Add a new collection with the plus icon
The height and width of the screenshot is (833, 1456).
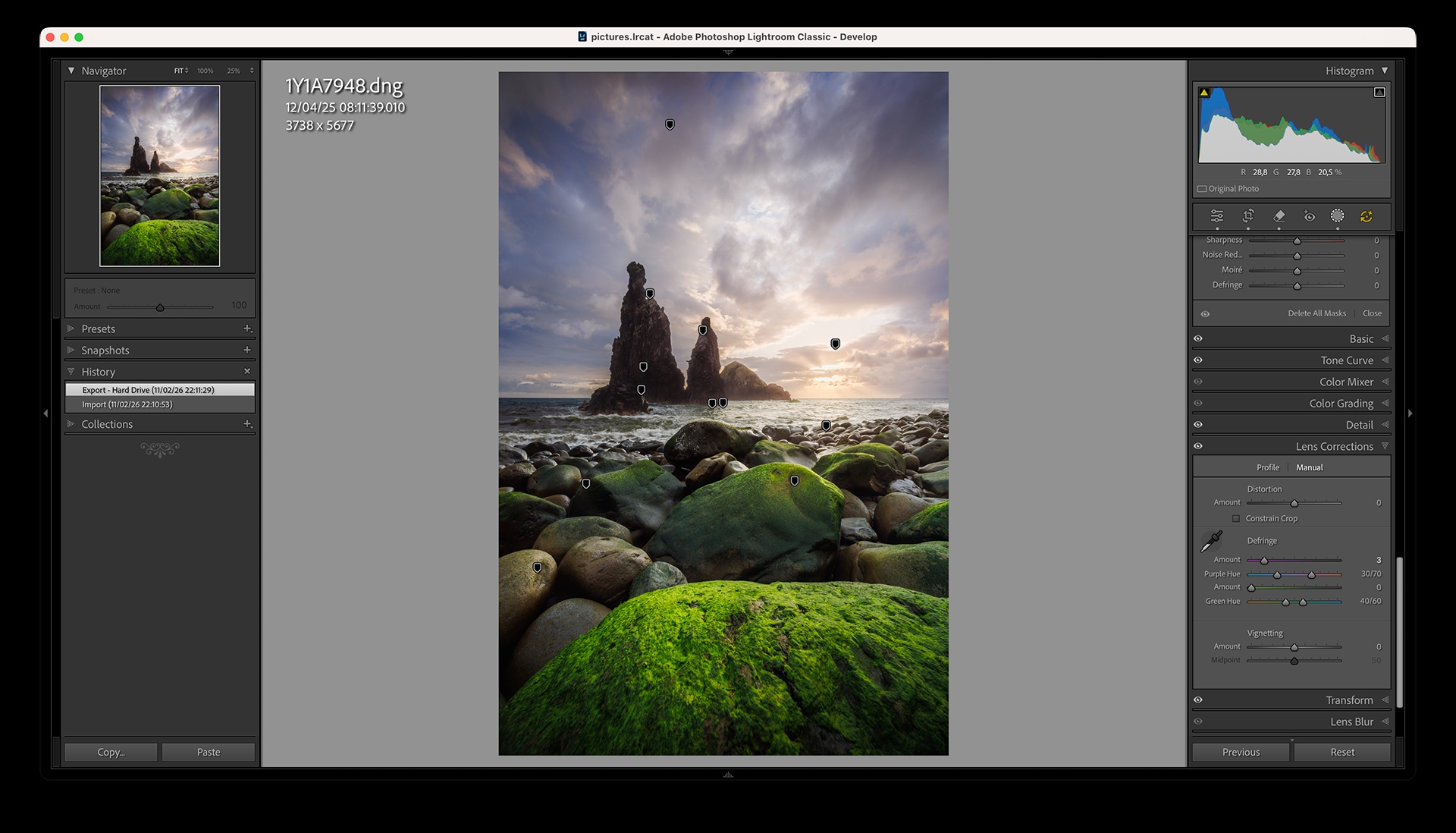(247, 424)
